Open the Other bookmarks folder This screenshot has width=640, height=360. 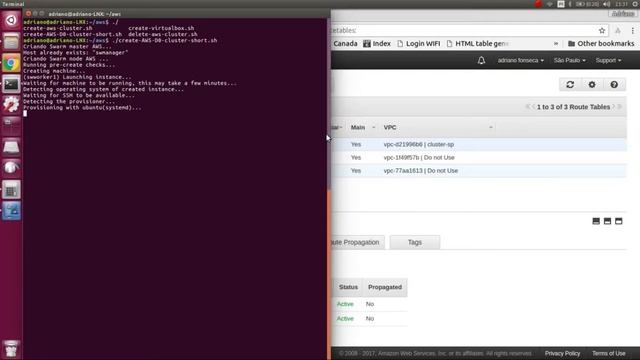[x=601, y=44]
